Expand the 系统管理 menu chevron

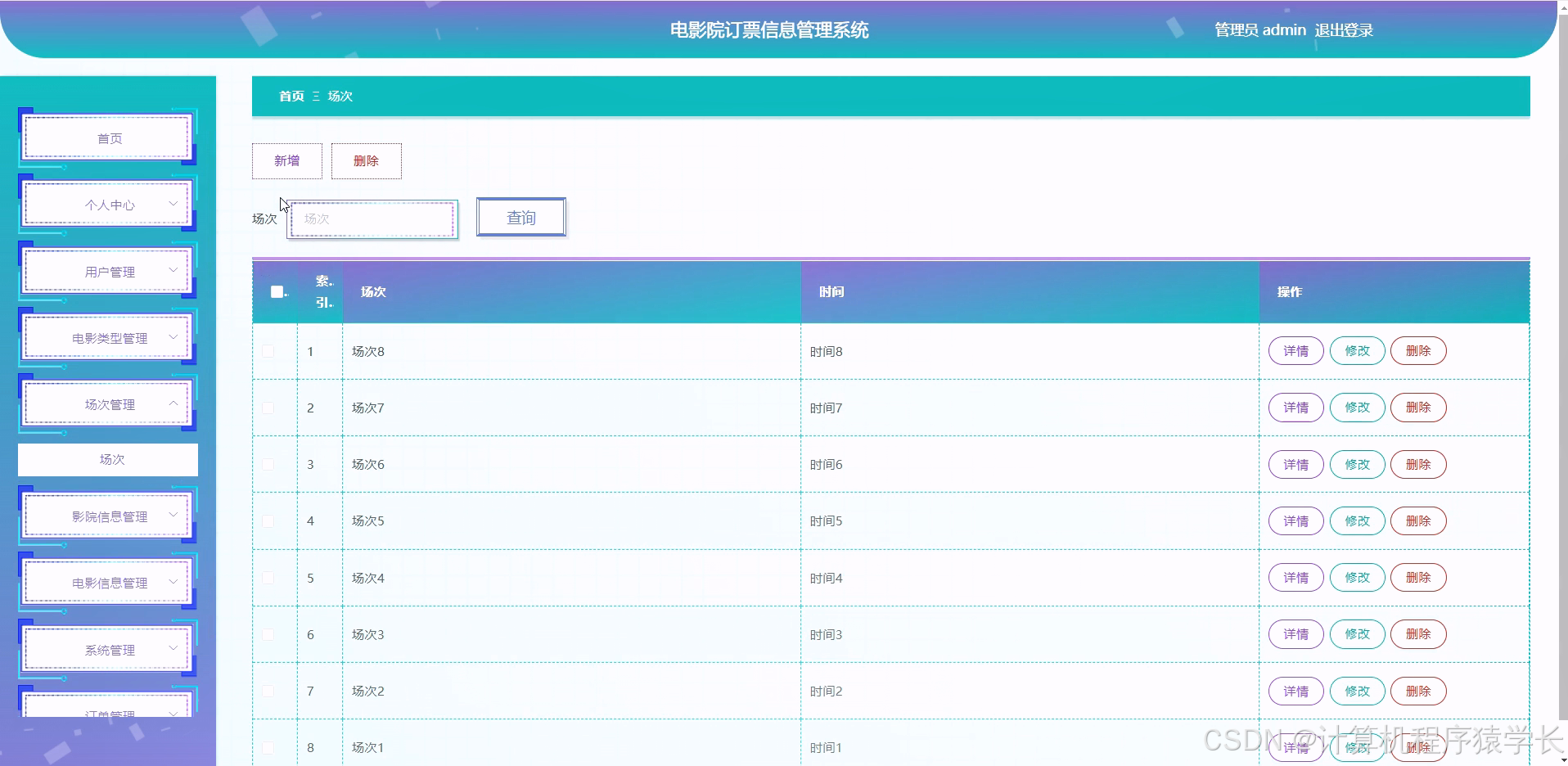click(173, 648)
